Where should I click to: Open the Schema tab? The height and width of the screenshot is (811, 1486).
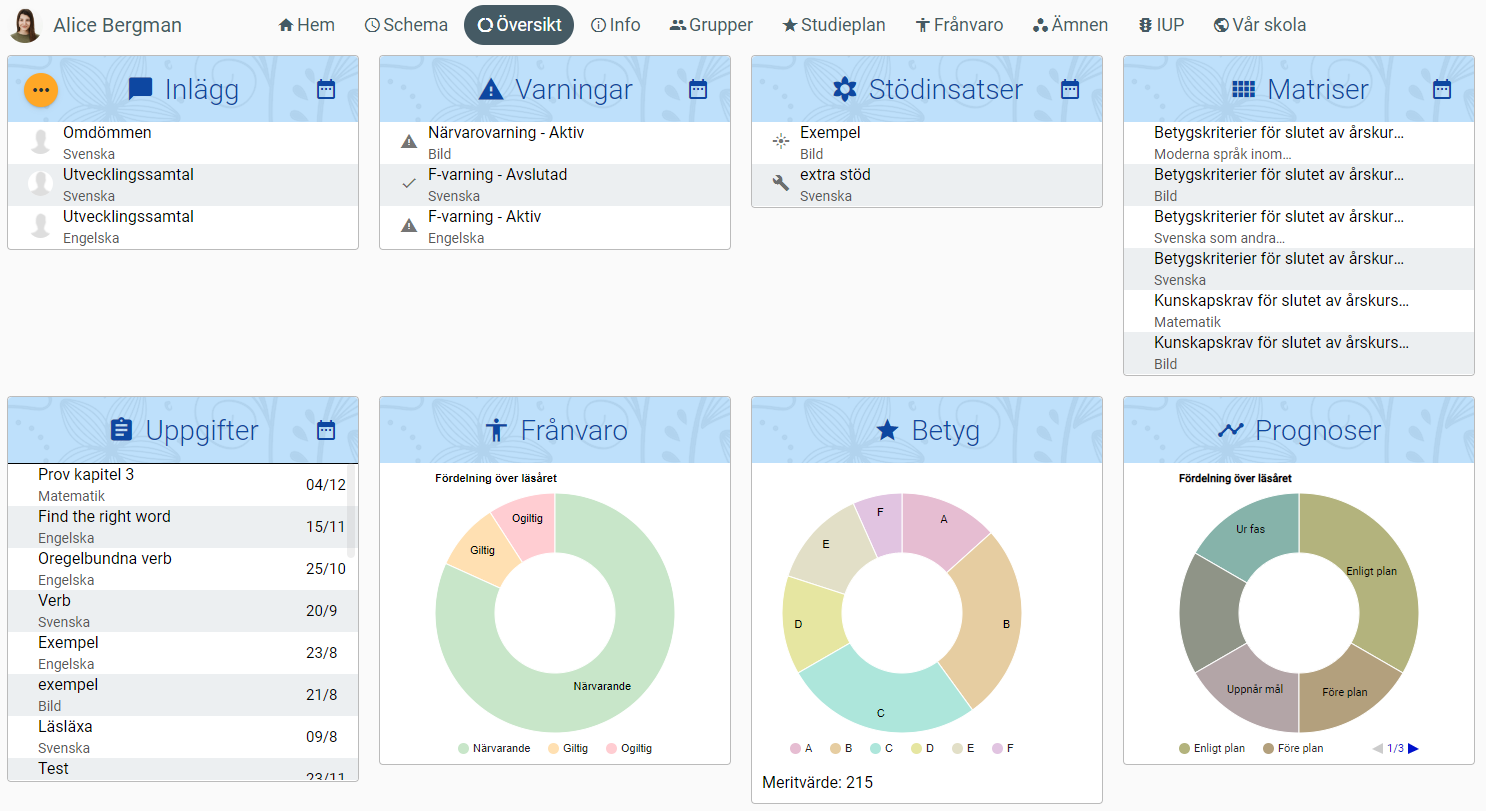(406, 25)
